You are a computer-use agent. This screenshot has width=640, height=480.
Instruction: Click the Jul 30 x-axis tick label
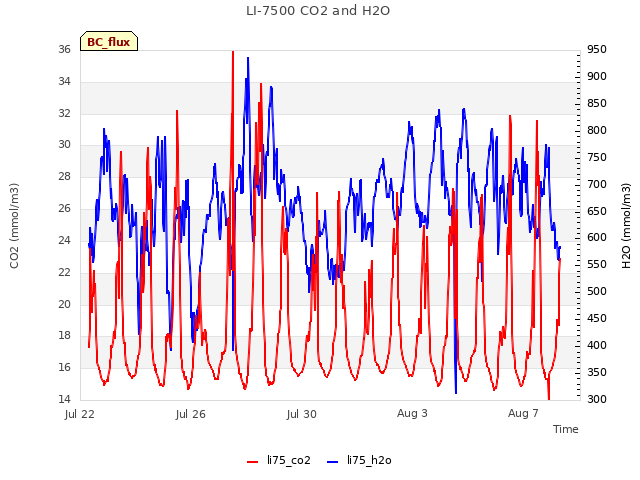click(302, 414)
